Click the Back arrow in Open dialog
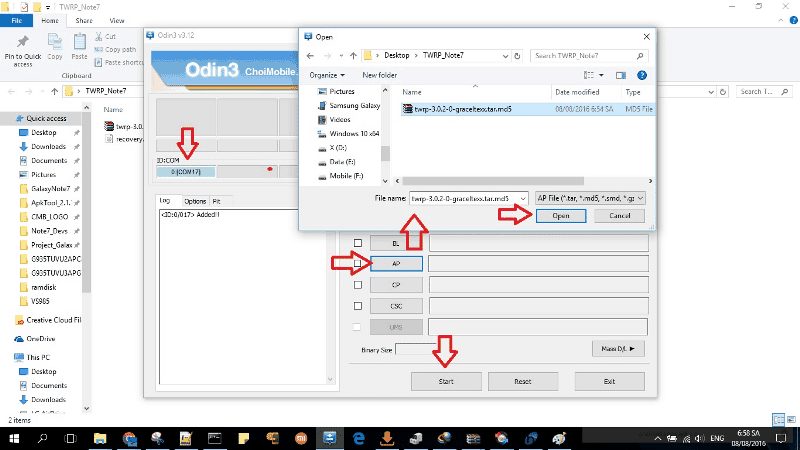This screenshot has width=800, height=450. tap(310, 56)
